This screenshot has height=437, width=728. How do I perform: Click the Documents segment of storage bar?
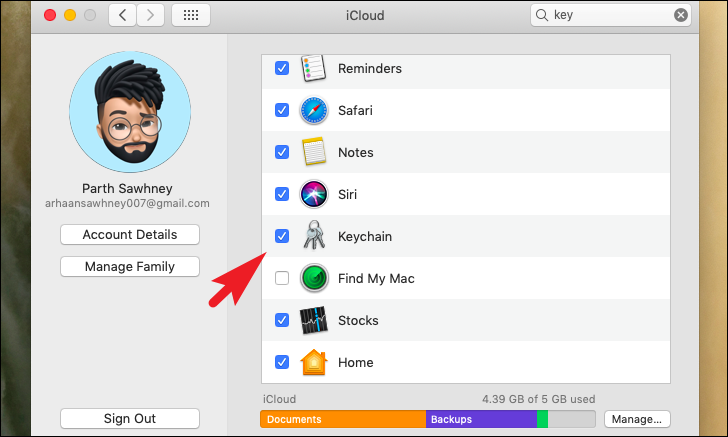point(343,419)
